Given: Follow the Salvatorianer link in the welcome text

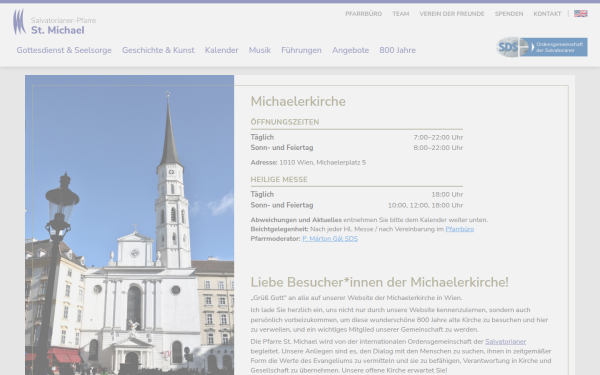Looking at the screenshot, I should [x=505, y=342].
